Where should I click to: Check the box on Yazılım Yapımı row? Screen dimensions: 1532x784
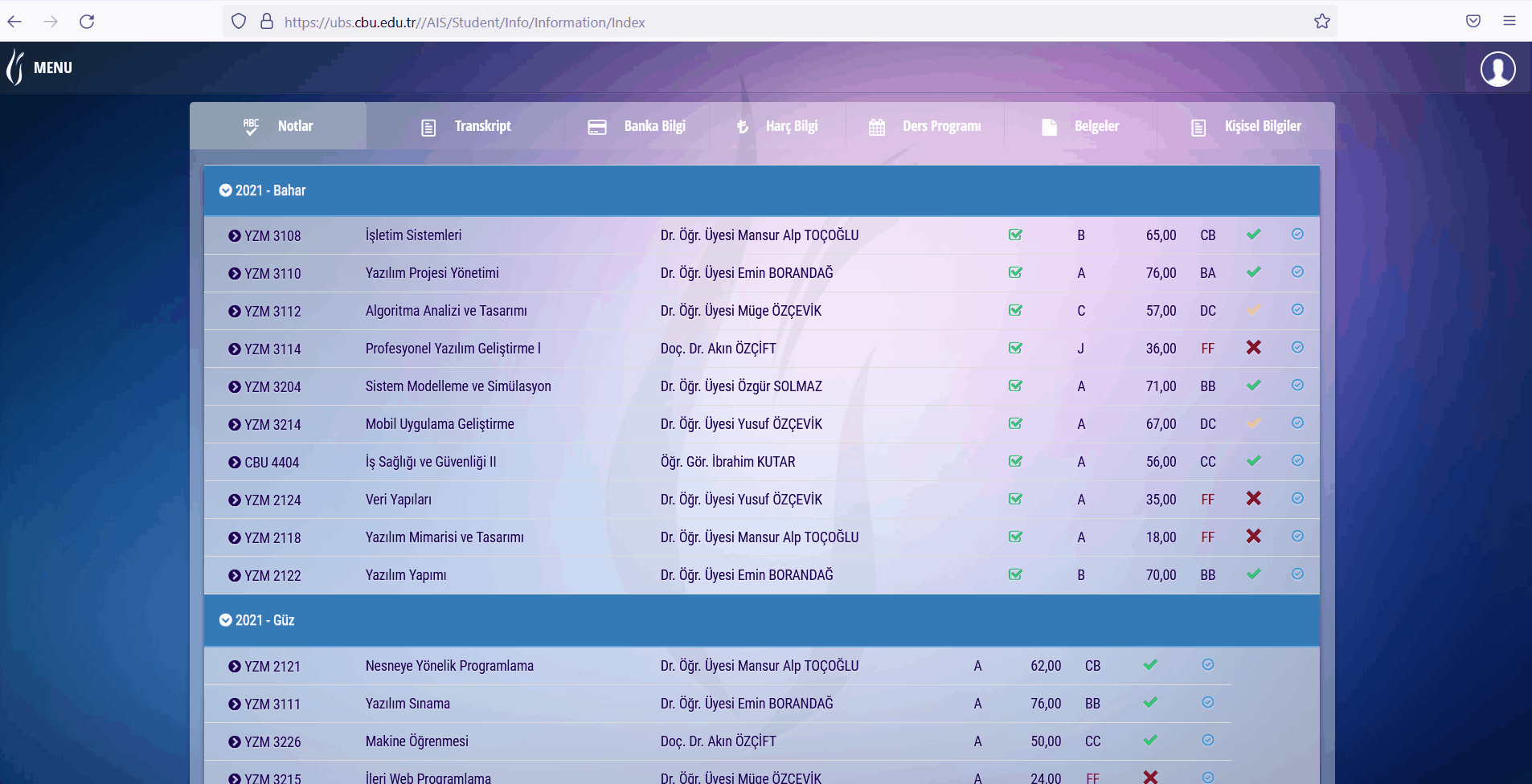(x=1014, y=574)
